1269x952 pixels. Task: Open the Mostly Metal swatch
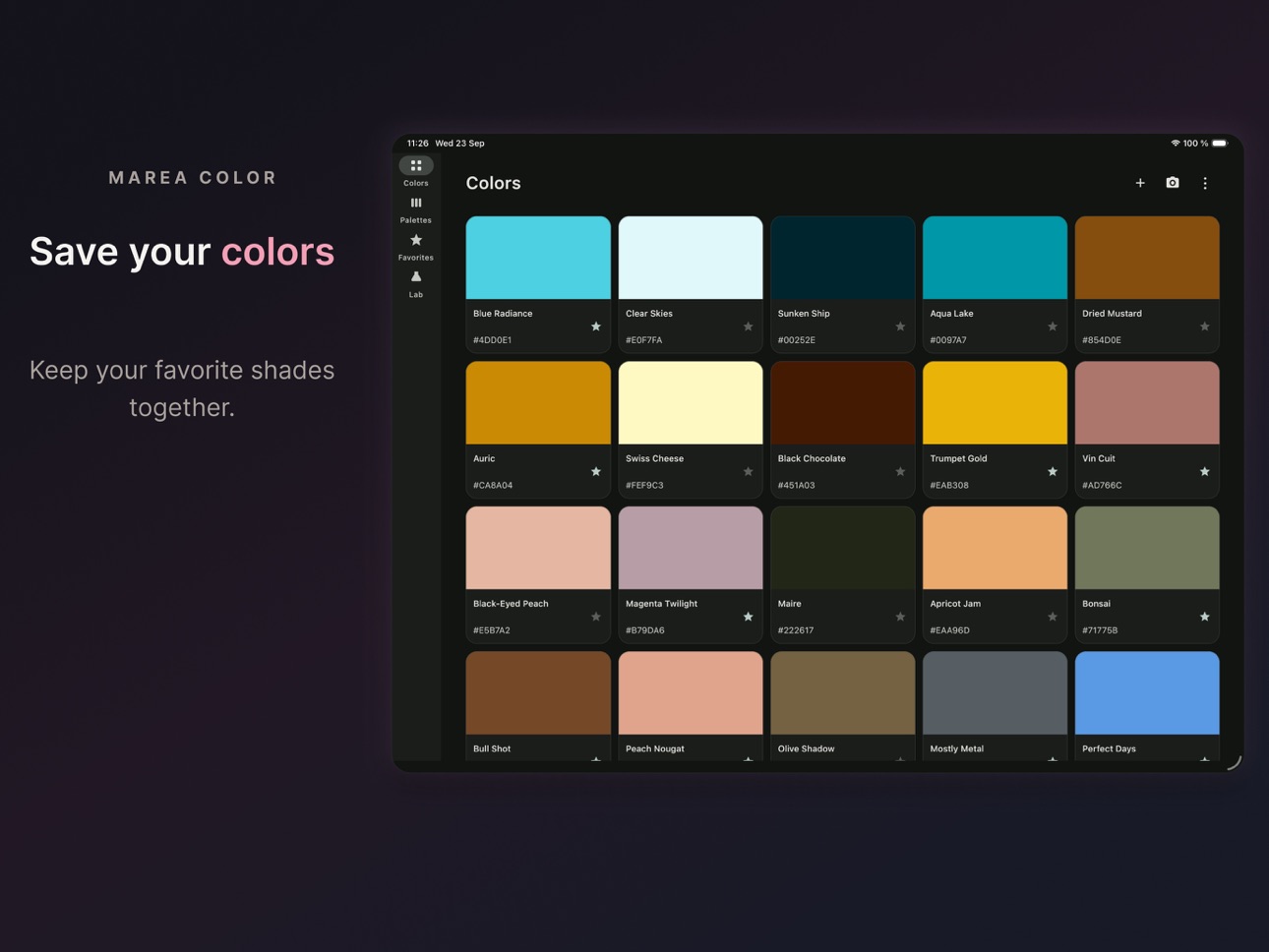(995, 692)
